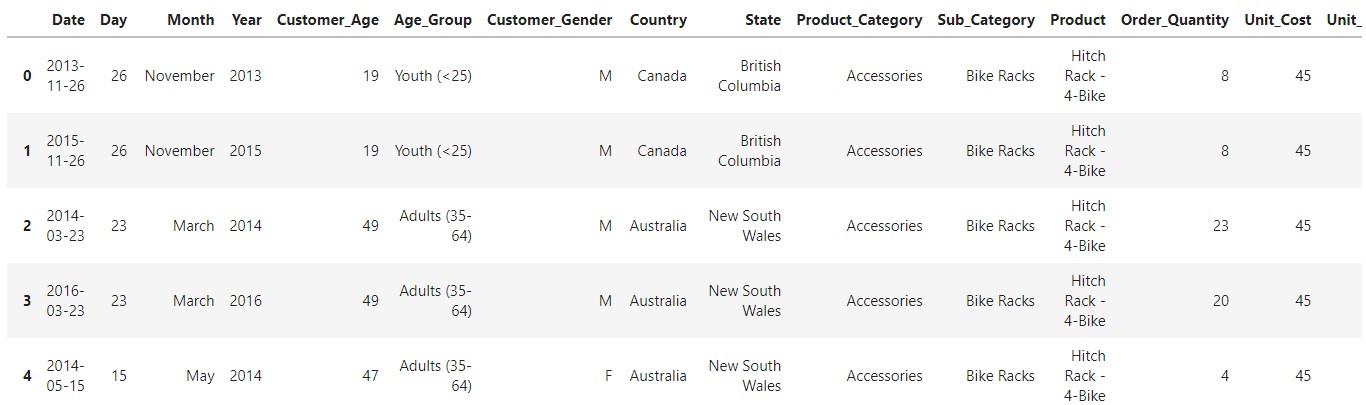Select the Order_Quantity value 23
Viewport: 1366px width, 405px height.
point(1220,226)
